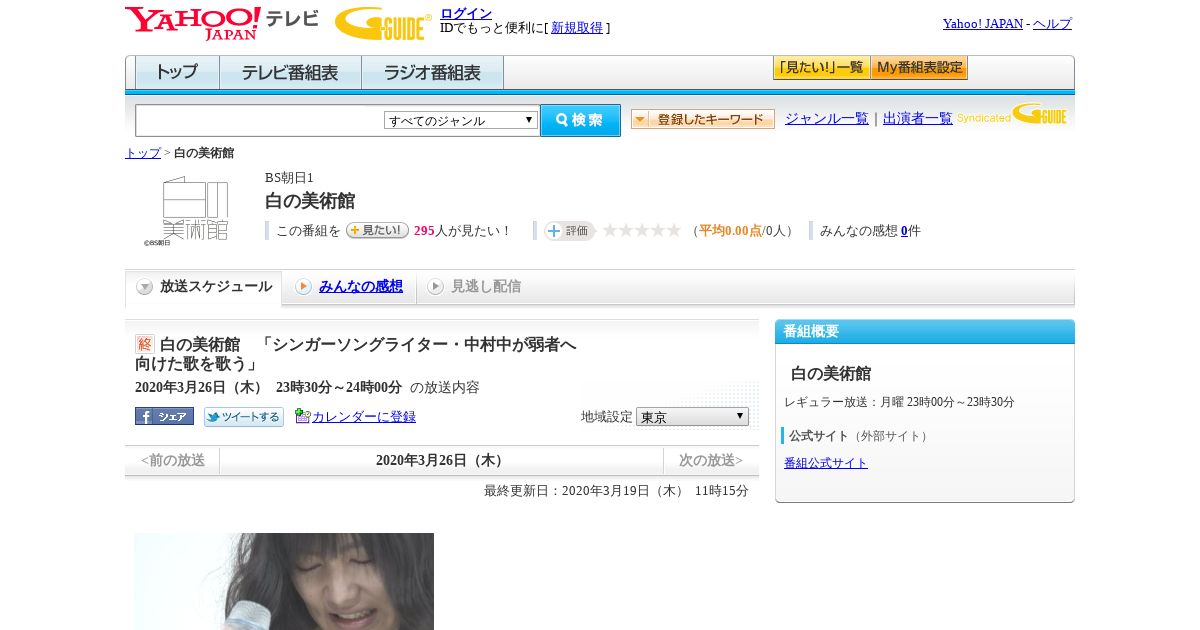Click the 検索 search button
The width and height of the screenshot is (1200, 630).
tap(580, 120)
